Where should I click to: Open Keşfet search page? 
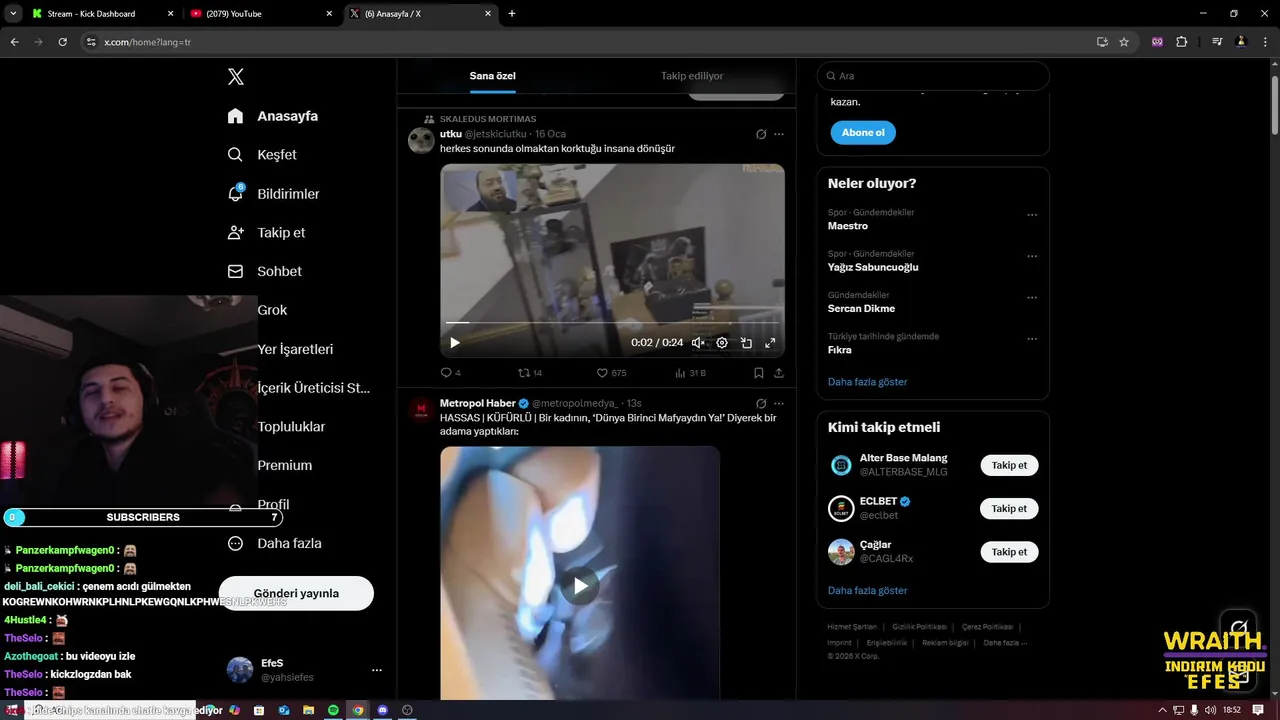pos(262,155)
